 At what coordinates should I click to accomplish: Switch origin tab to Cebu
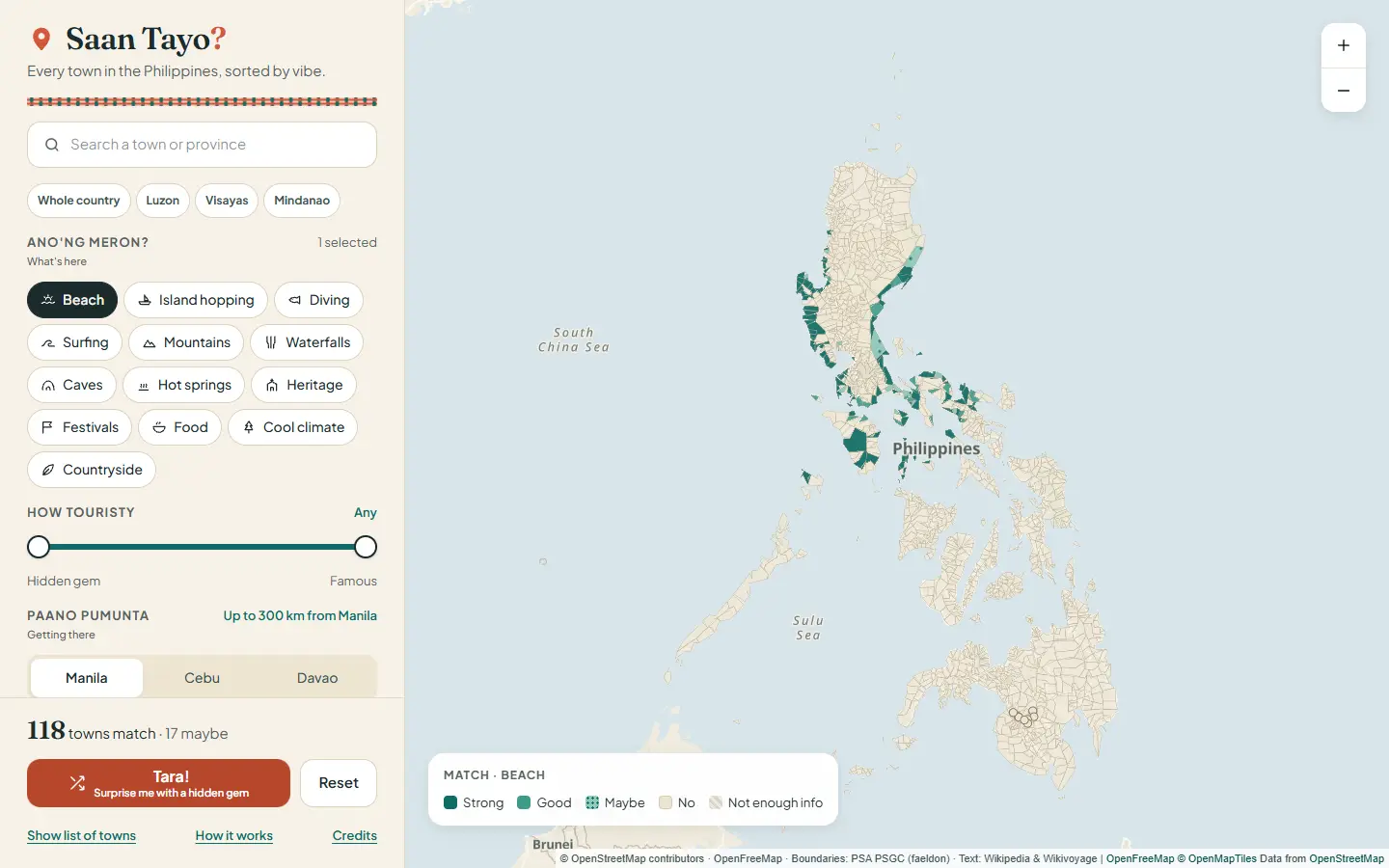203,678
